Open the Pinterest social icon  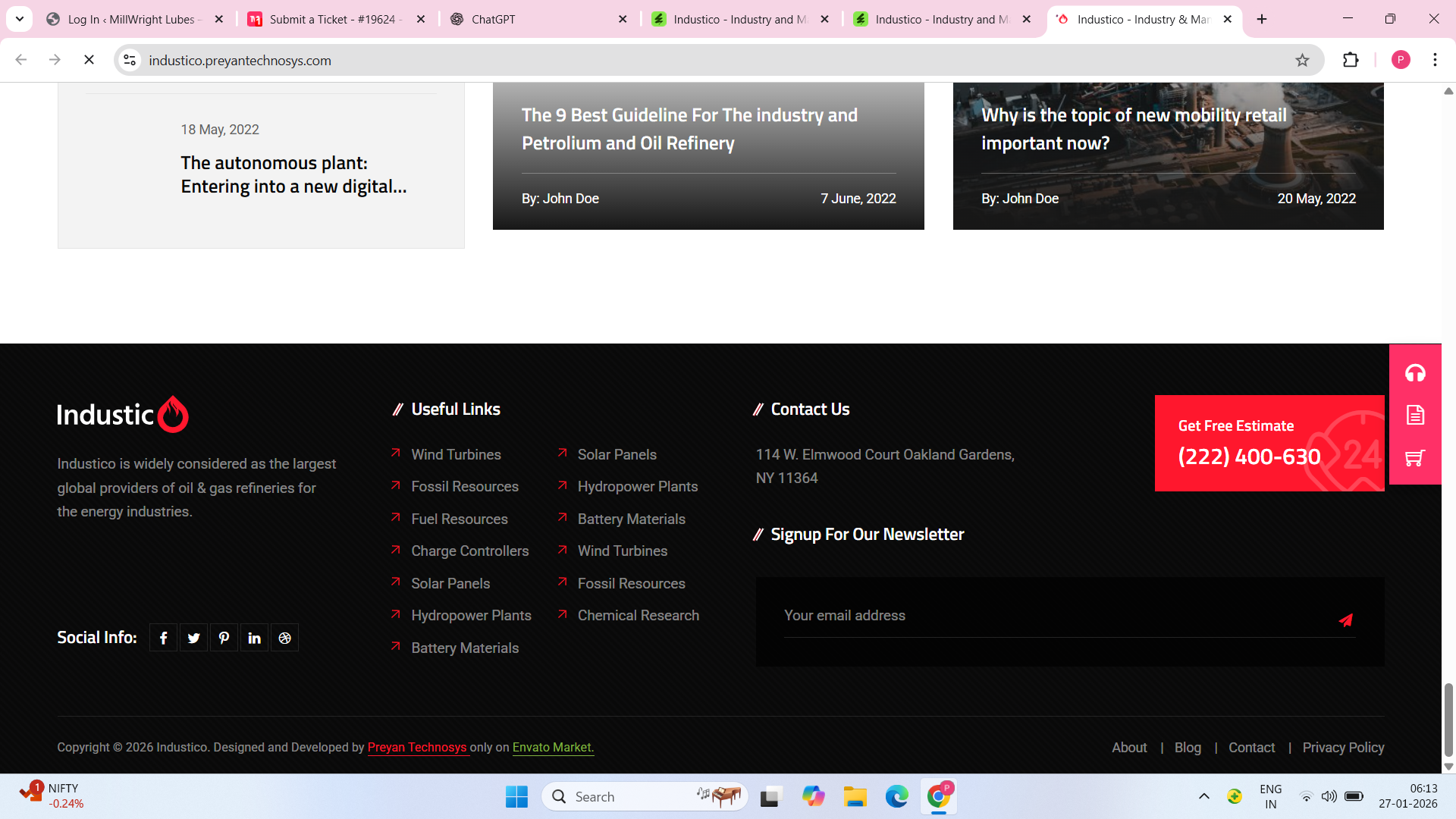pyautogui.click(x=224, y=638)
